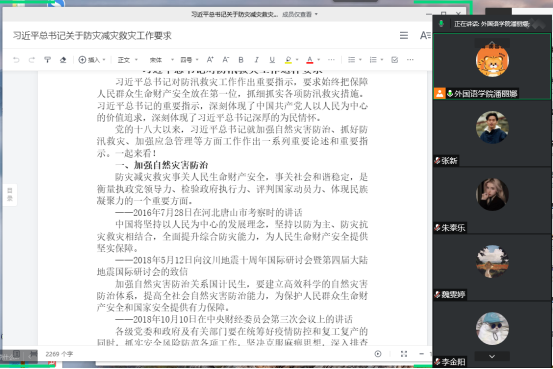Select the format painter tool

point(47,60)
